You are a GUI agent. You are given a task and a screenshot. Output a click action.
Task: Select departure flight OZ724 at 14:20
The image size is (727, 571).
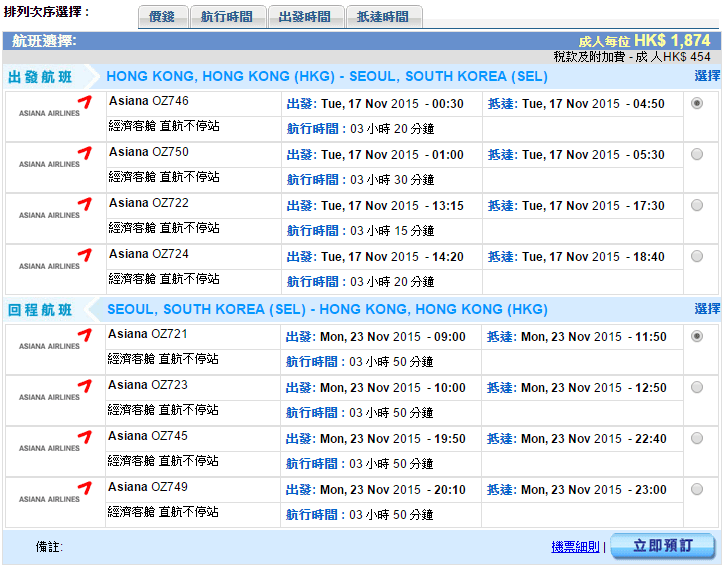pyautogui.click(x=696, y=256)
